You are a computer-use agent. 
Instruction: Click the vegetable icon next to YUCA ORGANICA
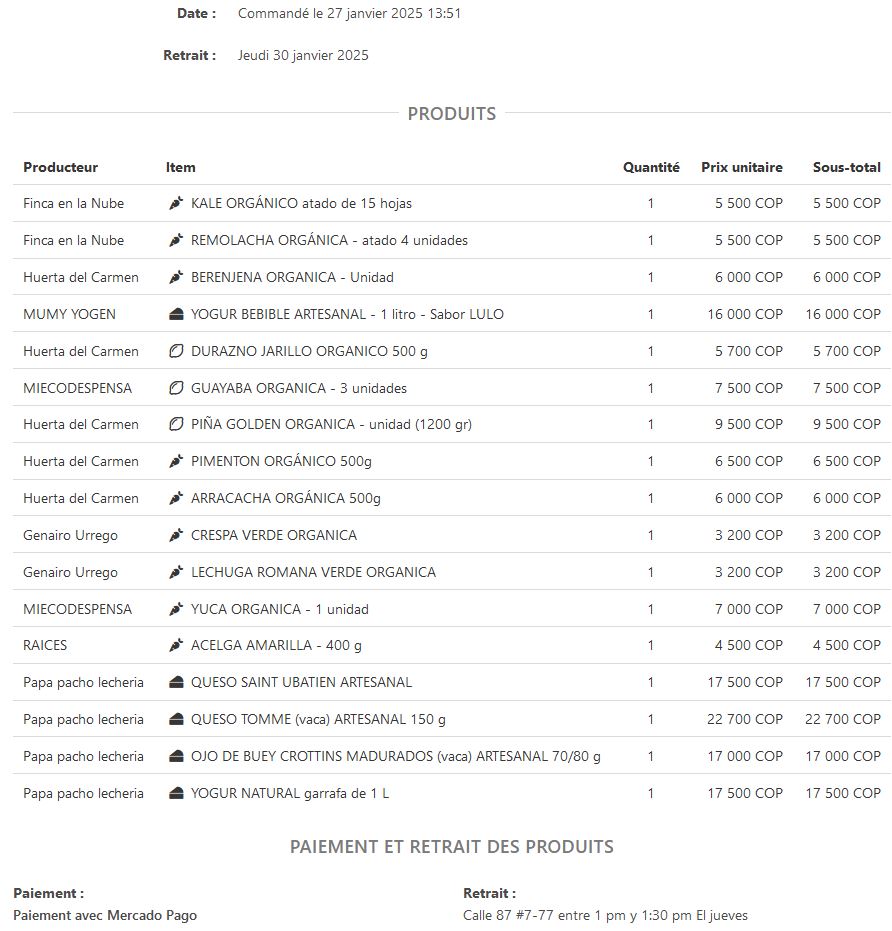(x=176, y=609)
